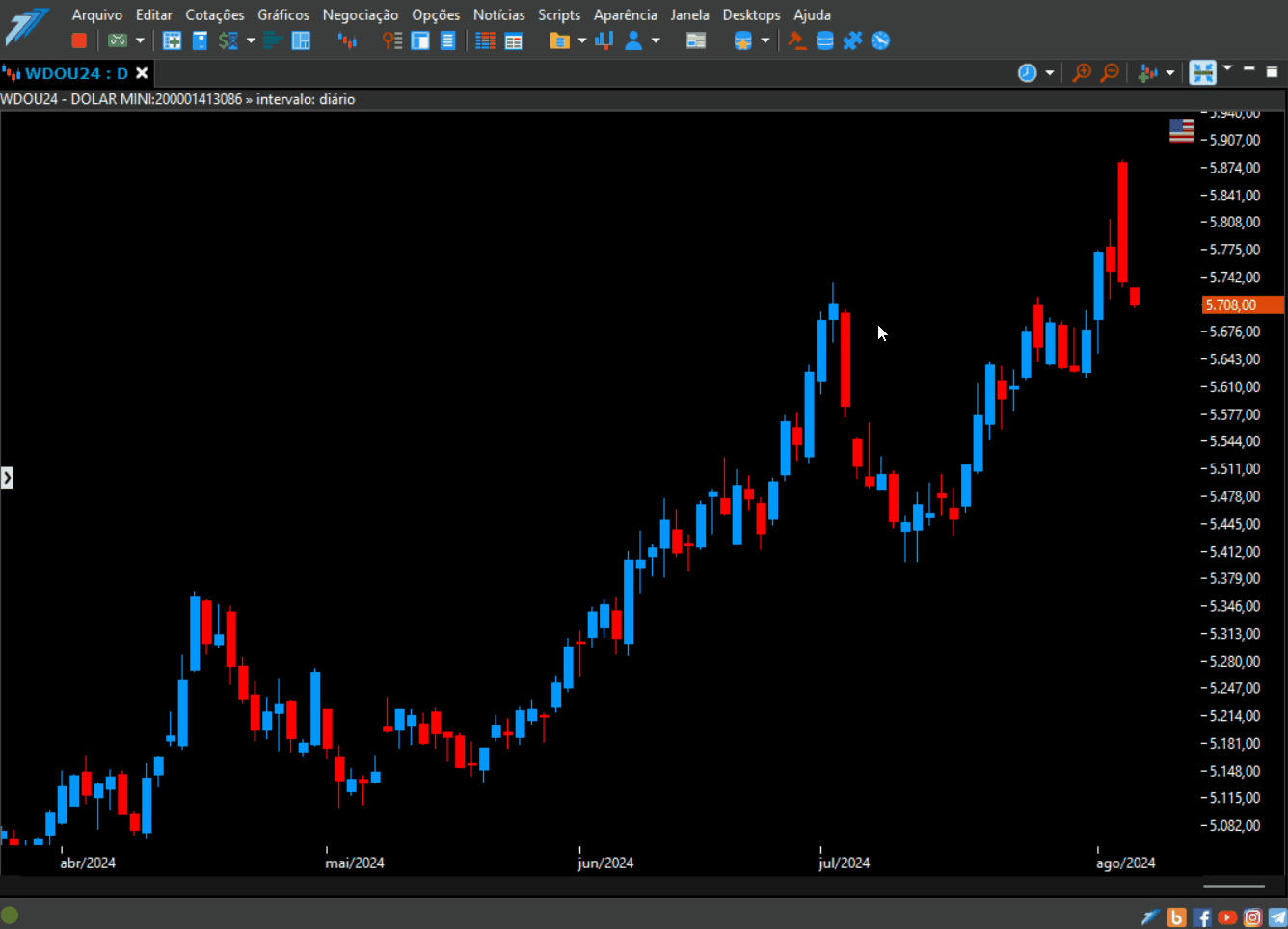Zoom out with the magnifier minus icon
This screenshot has height=929, width=1288.
pyautogui.click(x=1110, y=72)
